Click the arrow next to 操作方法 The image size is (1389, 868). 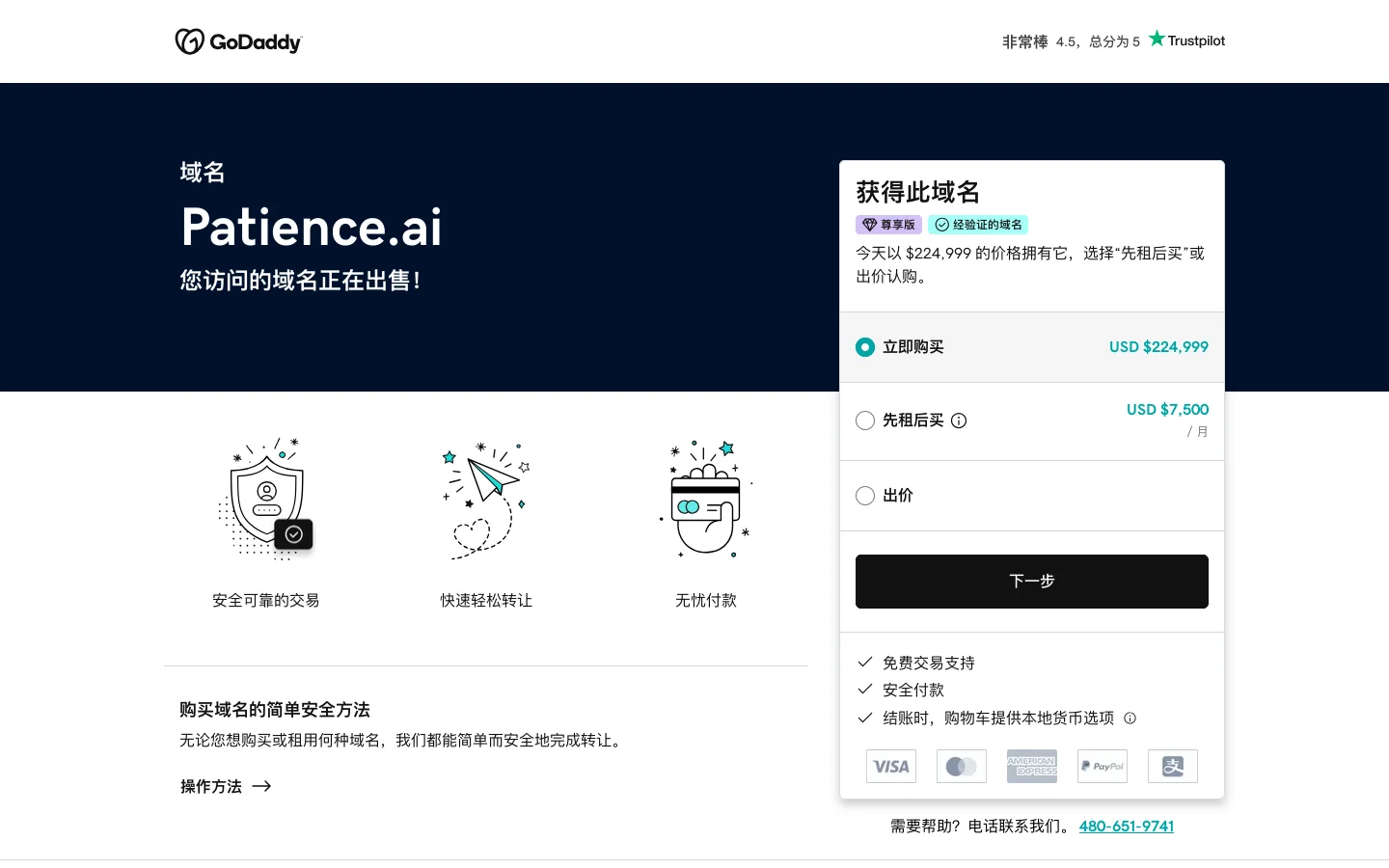tap(261, 787)
